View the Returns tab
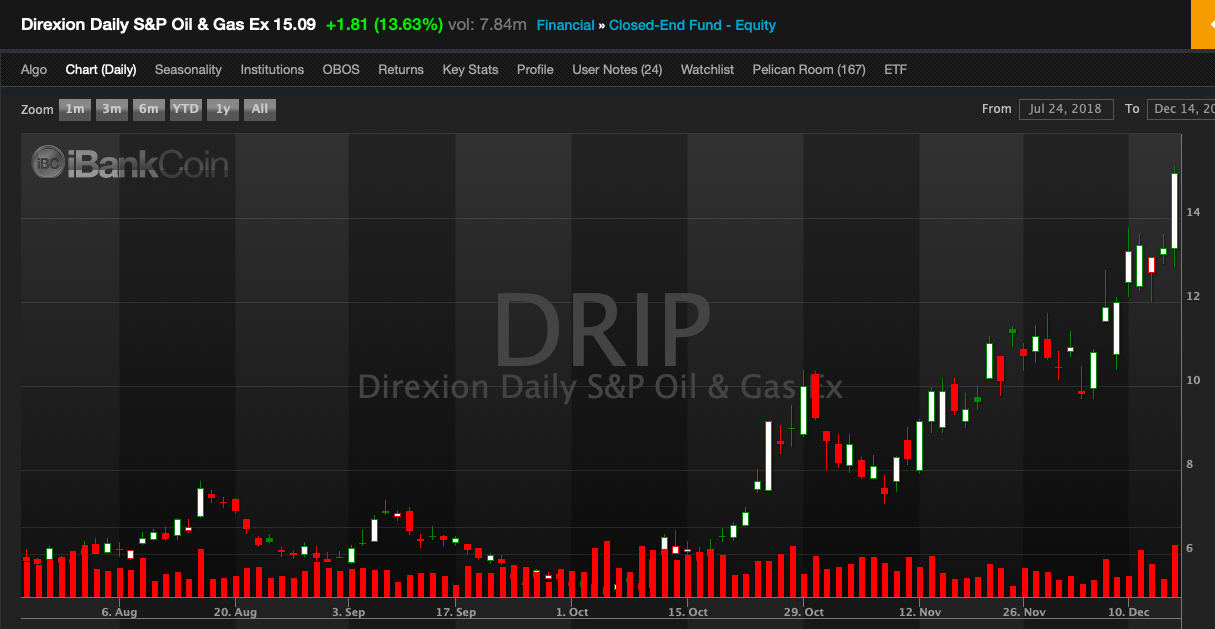 coord(401,70)
